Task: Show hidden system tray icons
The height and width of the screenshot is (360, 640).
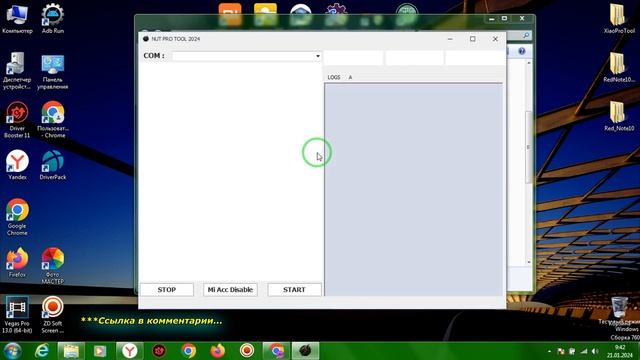Action: pyautogui.click(x=549, y=351)
